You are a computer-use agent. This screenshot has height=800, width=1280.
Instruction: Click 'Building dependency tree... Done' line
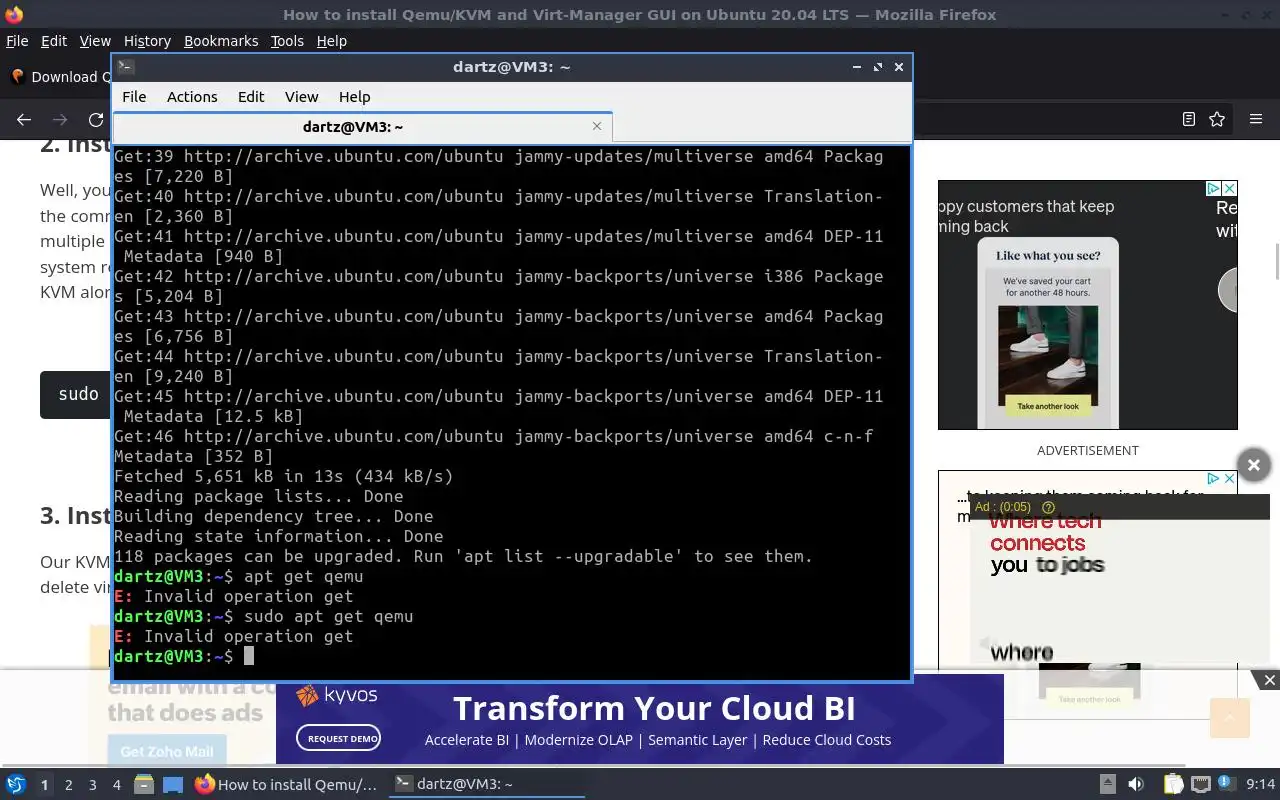[274, 516]
